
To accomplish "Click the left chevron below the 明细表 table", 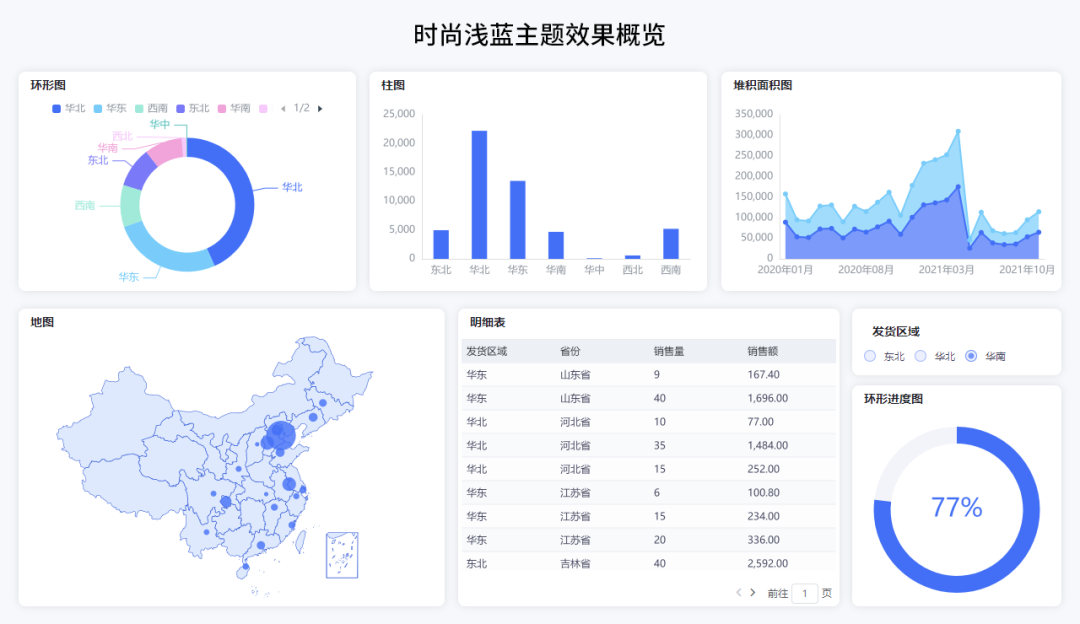I will click(x=737, y=592).
